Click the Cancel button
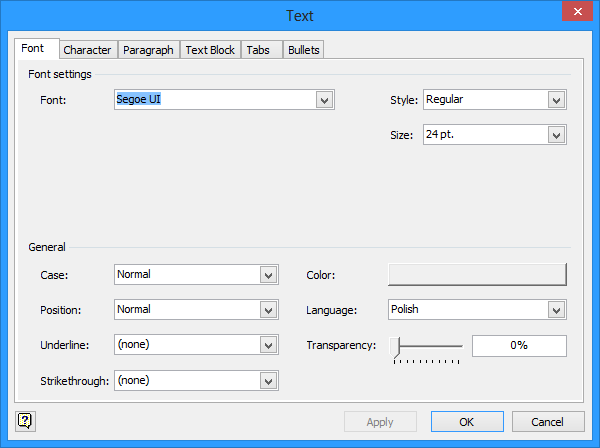This screenshot has height=448, width=600. pyautogui.click(x=548, y=422)
